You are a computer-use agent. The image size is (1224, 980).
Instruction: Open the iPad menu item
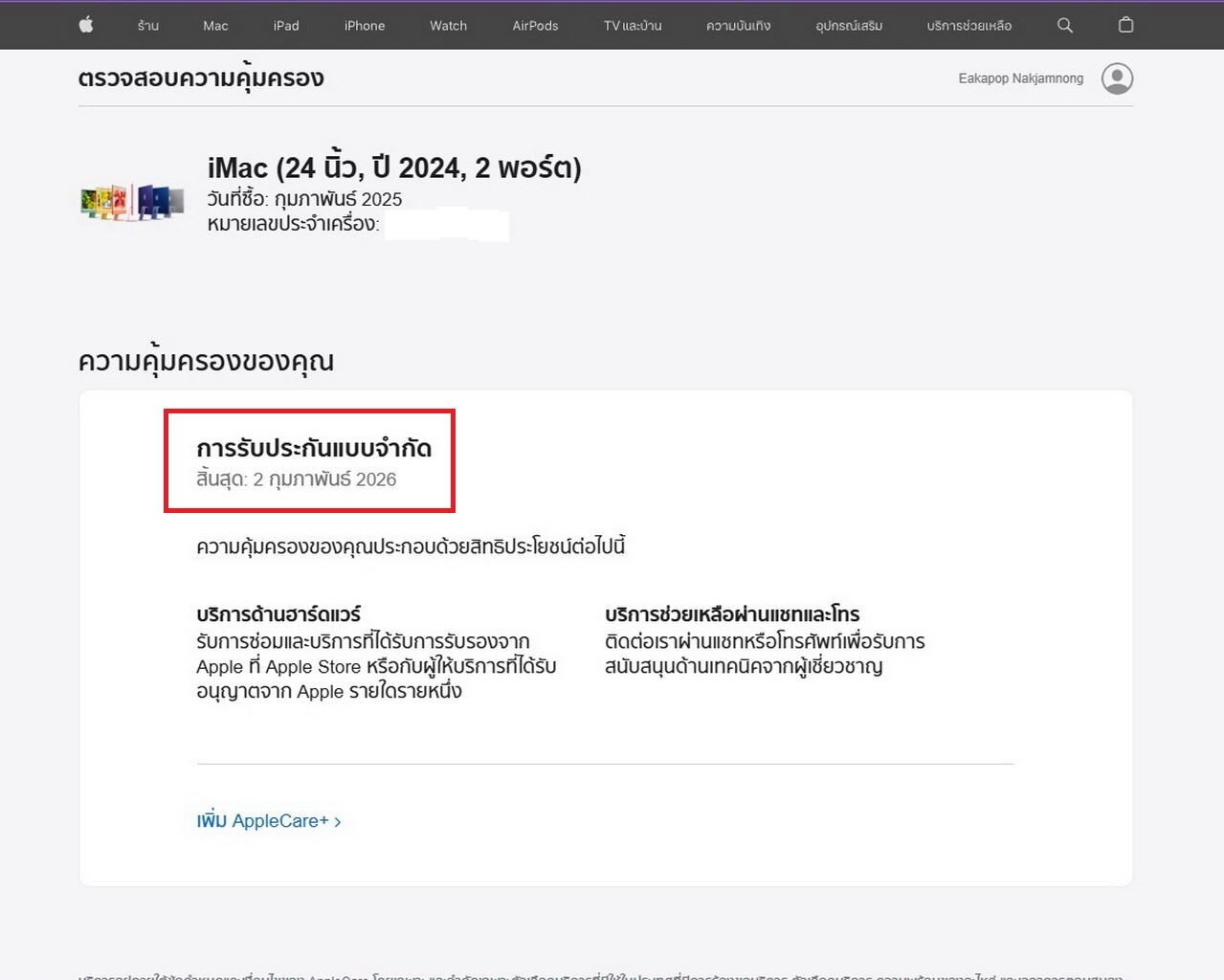click(286, 26)
